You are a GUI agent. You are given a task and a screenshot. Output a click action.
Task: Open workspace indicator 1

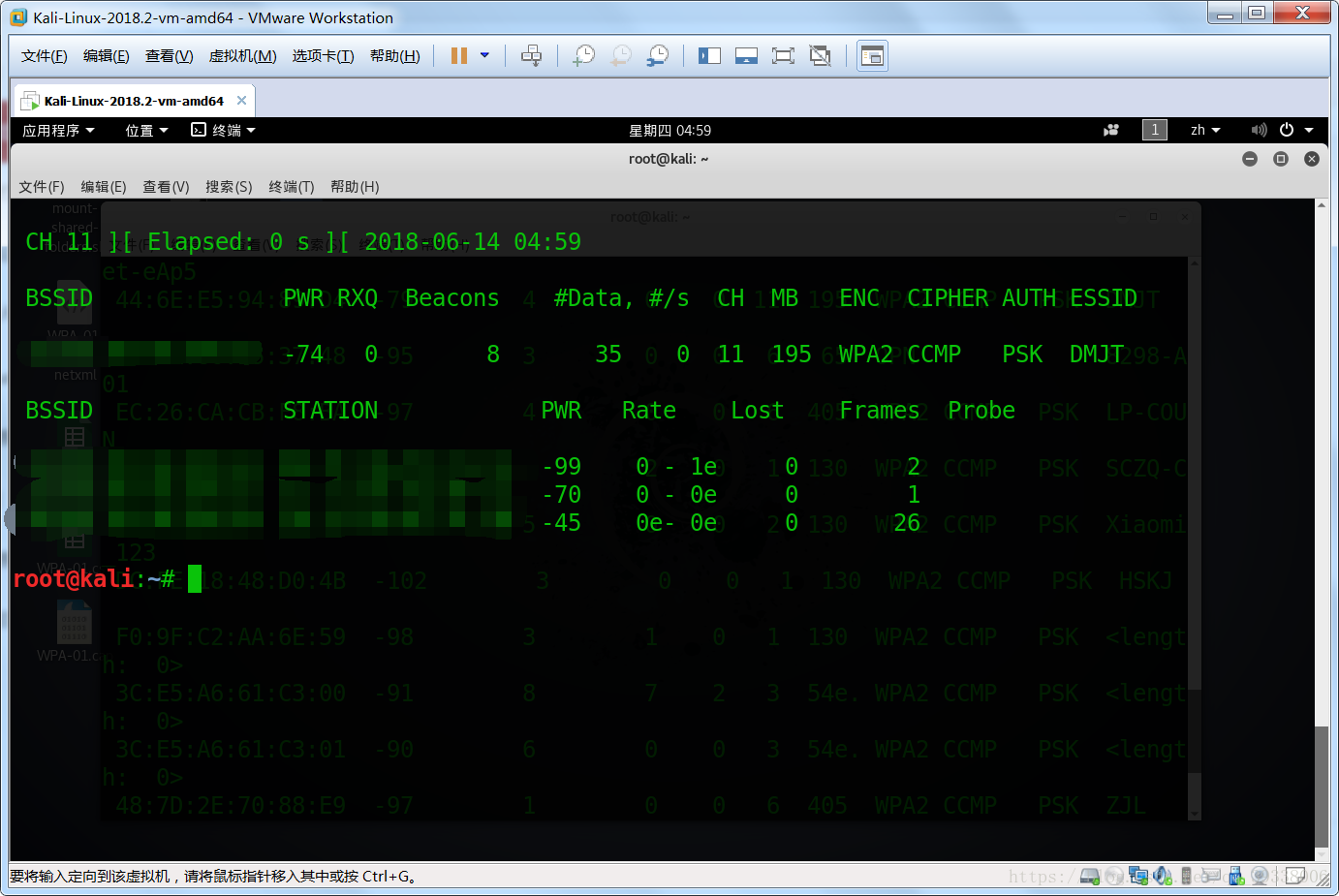(x=1155, y=130)
